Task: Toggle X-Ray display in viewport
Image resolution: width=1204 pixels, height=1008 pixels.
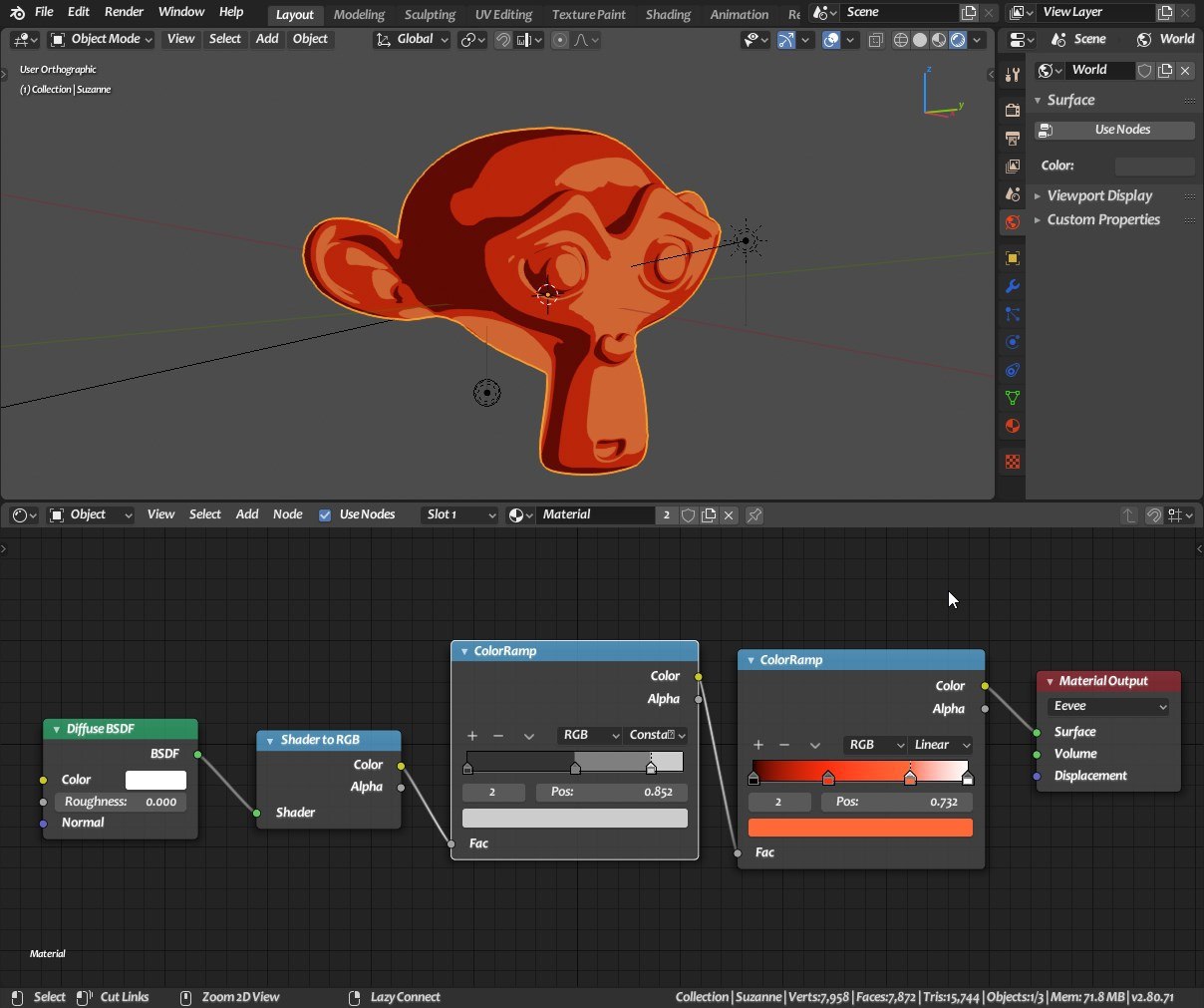Action: [x=875, y=40]
